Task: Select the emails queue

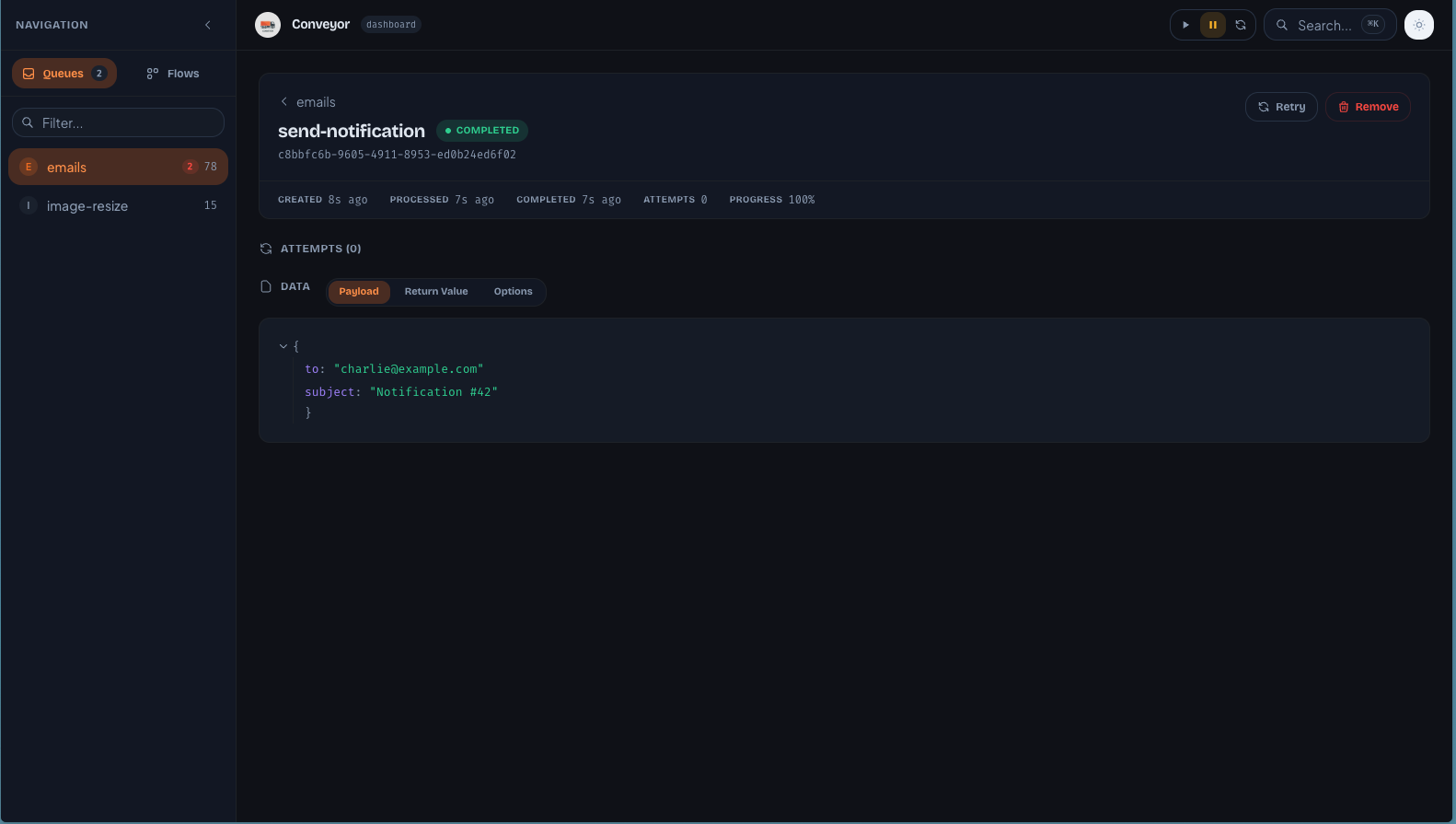Action: tap(118, 167)
